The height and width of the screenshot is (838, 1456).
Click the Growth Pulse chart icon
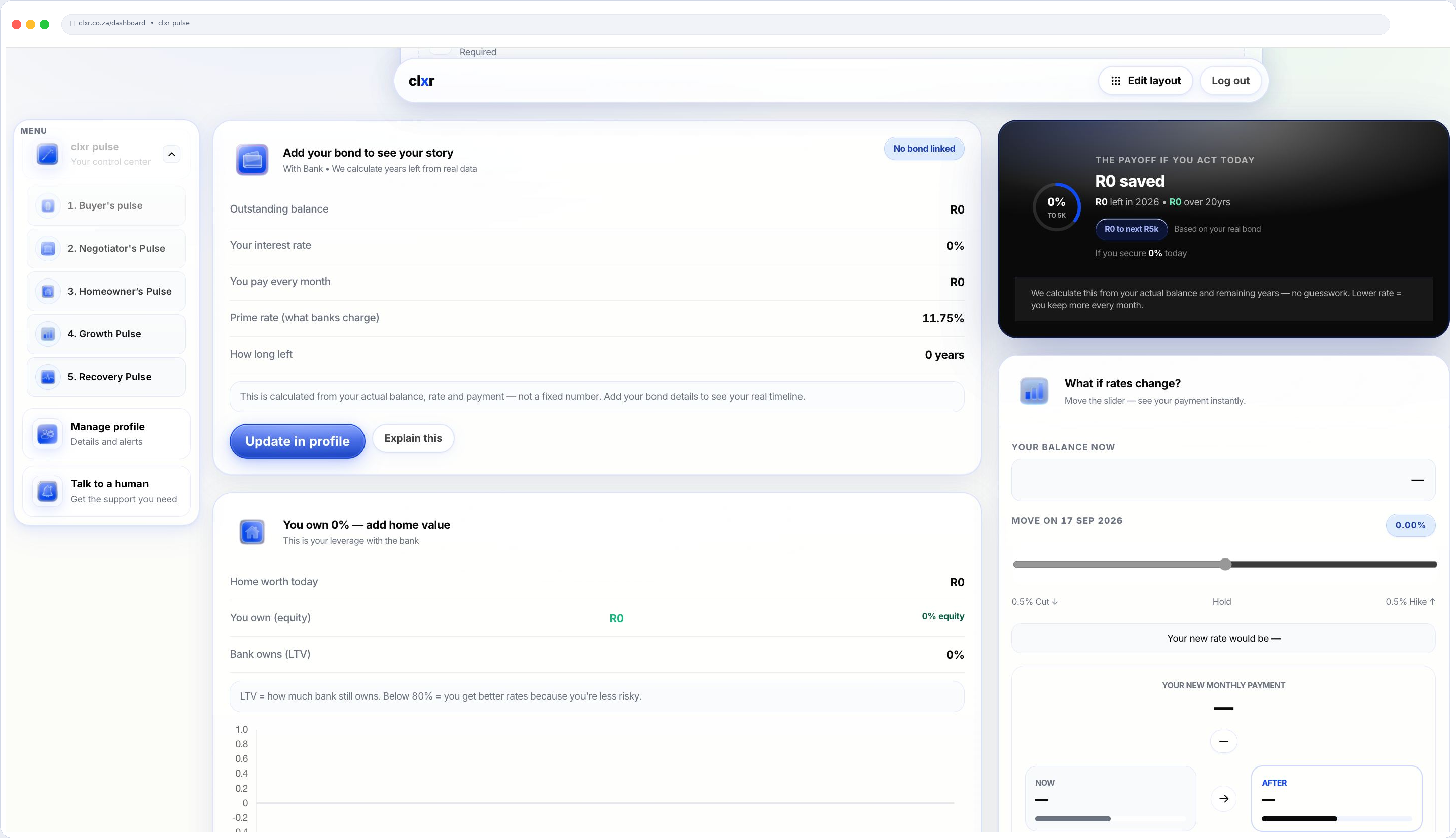coord(48,334)
